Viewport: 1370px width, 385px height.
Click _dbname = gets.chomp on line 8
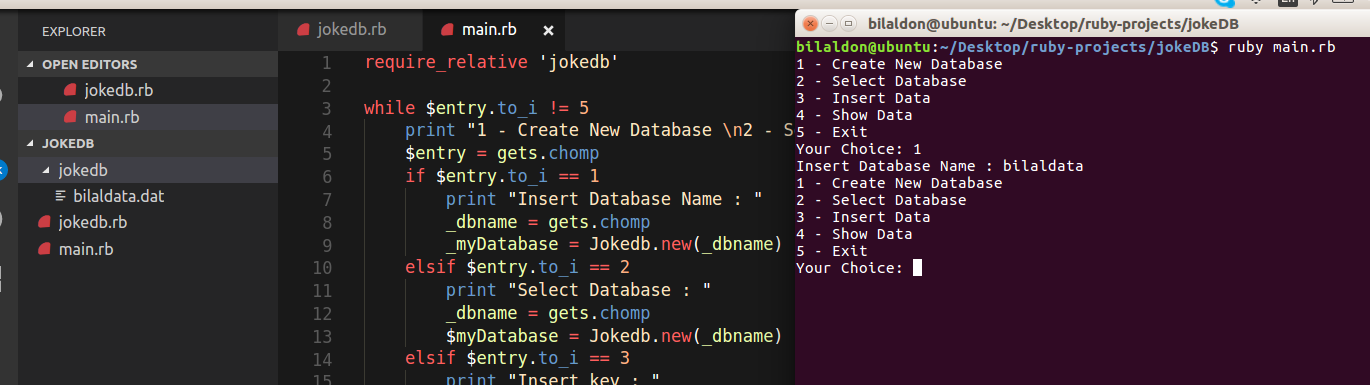pos(548,222)
